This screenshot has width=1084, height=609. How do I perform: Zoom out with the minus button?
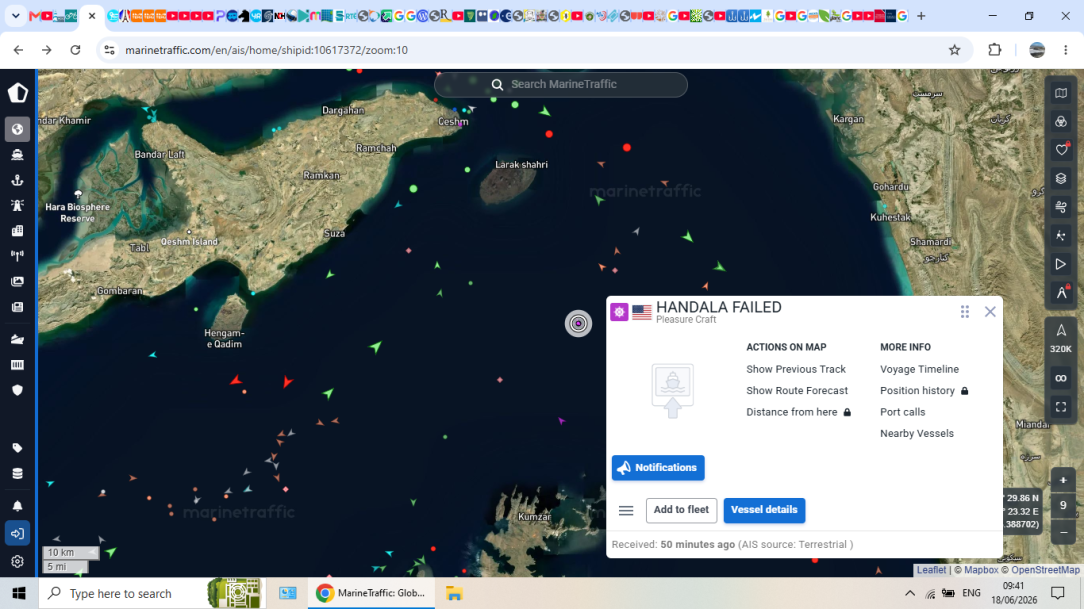pyautogui.click(x=1063, y=532)
